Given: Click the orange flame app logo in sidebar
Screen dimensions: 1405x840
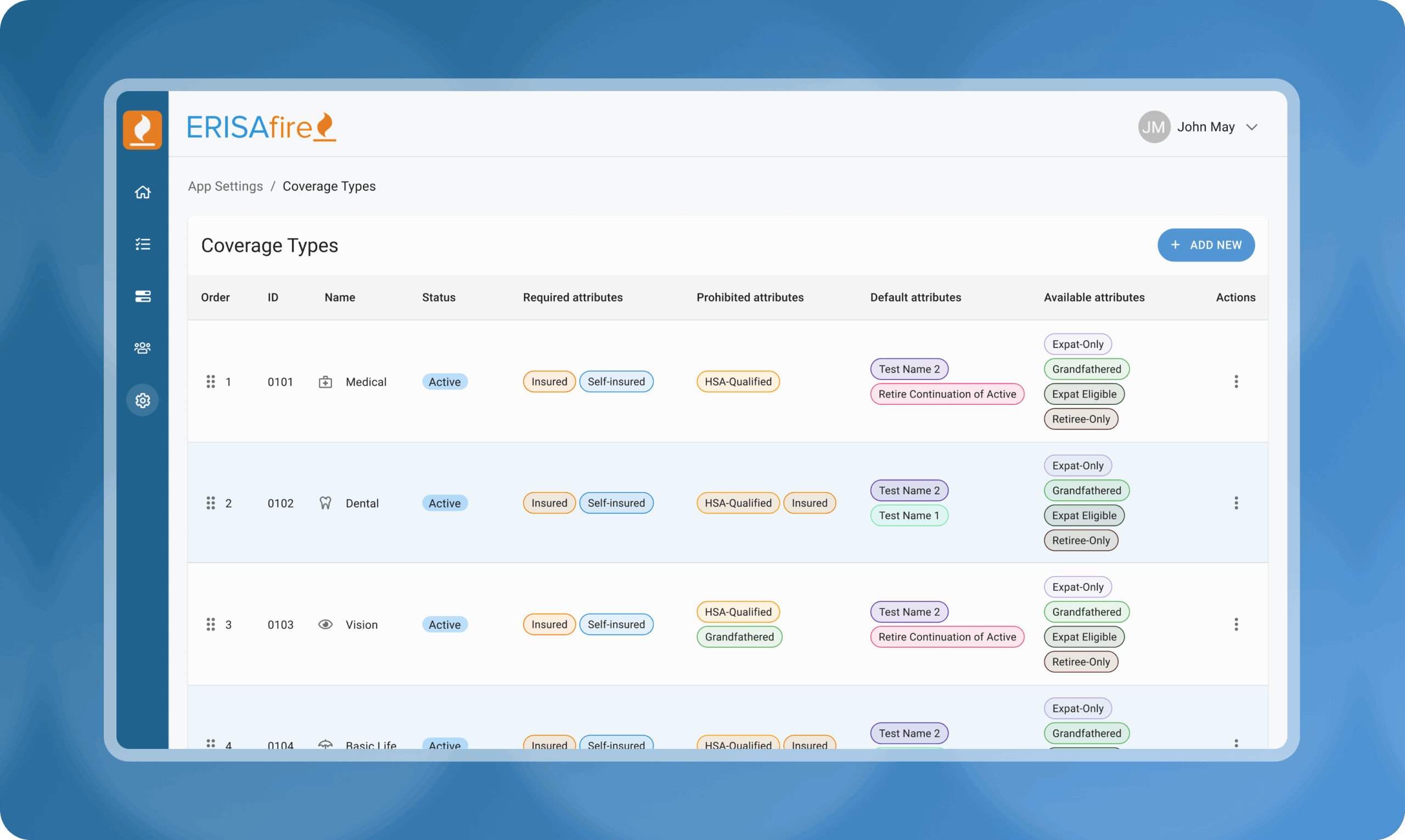Looking at the screenshot, I should point(143,129).
